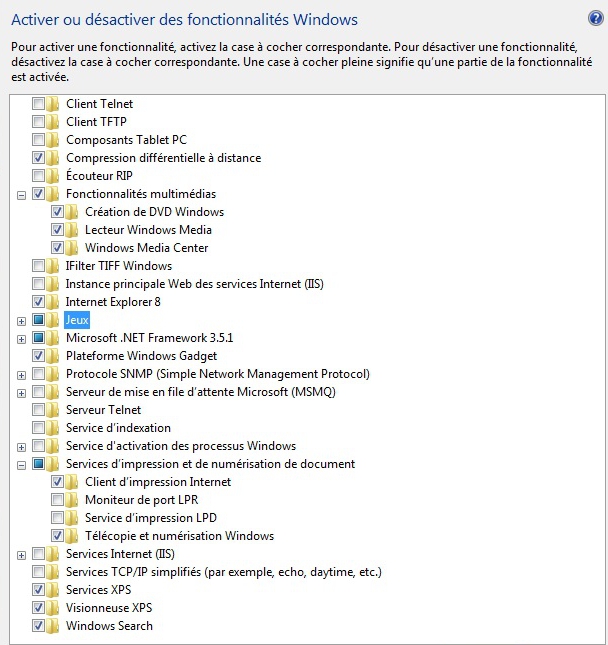Open the help icon at top right

[x=595, y=19]
